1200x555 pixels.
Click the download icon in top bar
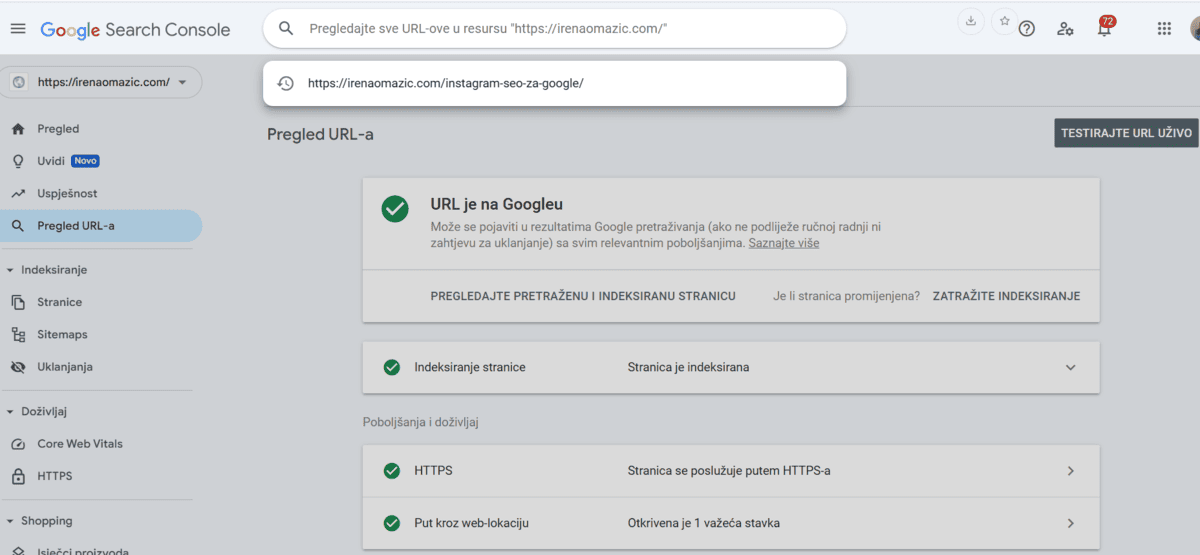coord(971,21)
